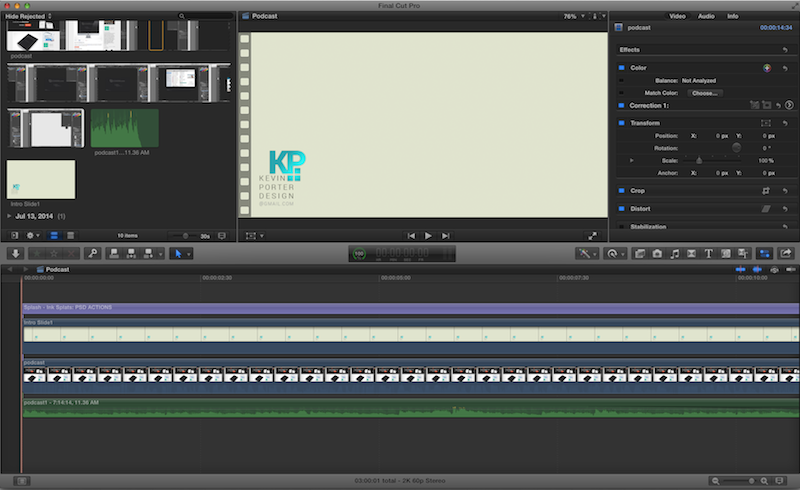Switch browser to list view
The width and height of the screenshot is (800, 490).
[x=70, y=236]
